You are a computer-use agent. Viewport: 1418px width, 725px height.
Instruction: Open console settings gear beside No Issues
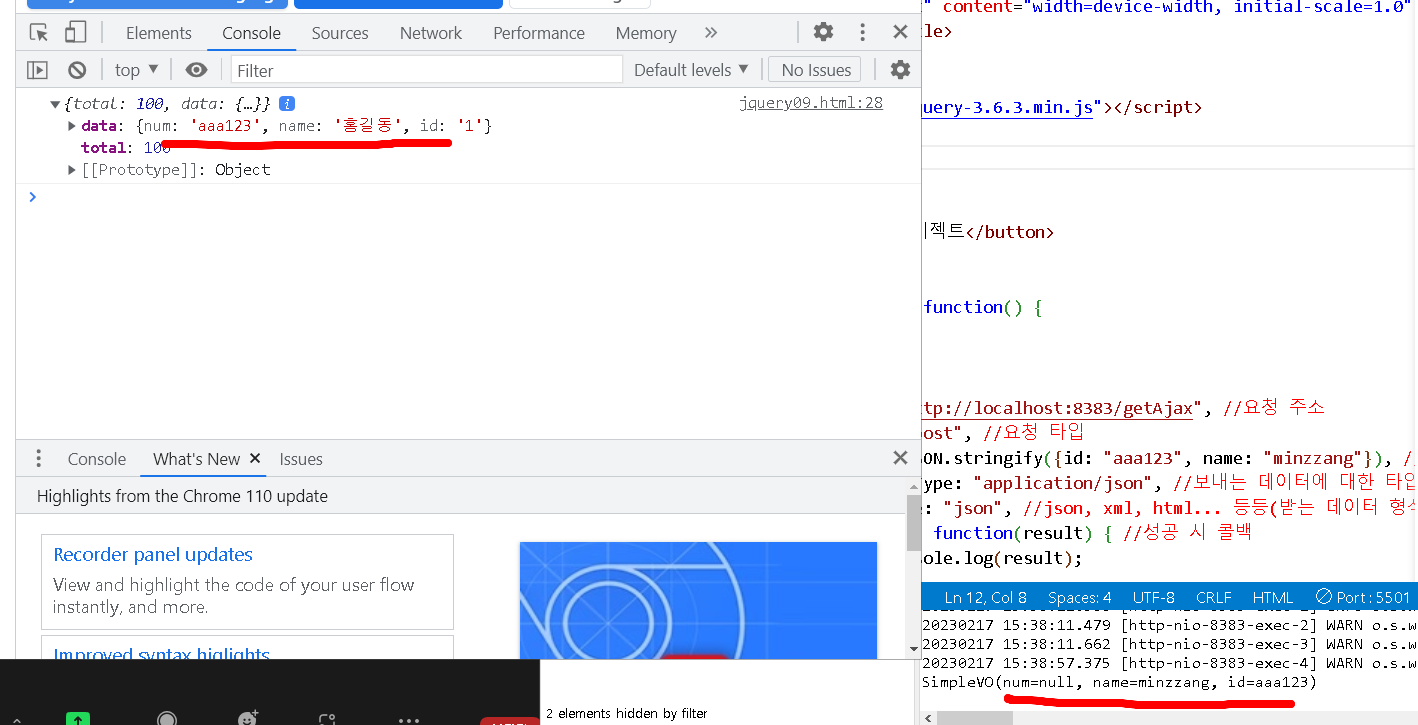click(x=900, y=70)
